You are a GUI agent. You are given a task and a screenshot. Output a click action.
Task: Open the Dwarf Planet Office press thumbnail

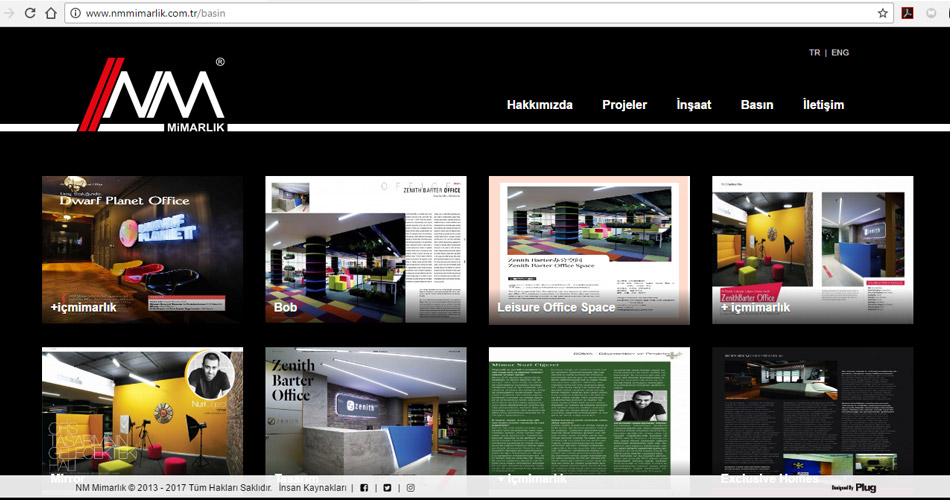click(142, 250)
